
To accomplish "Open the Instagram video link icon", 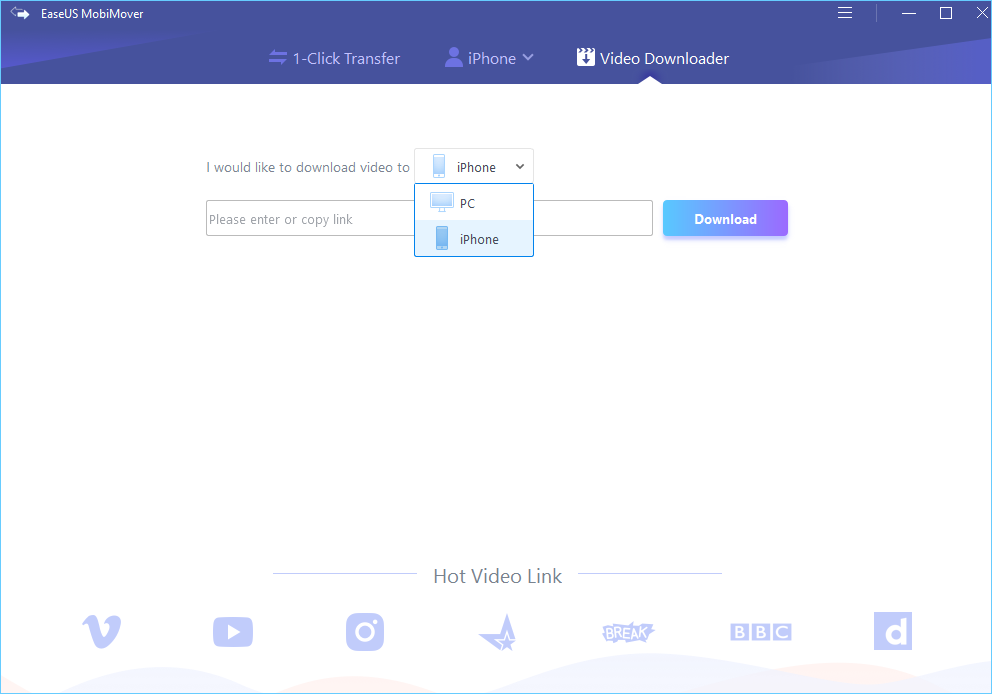I will coord(364,631).
